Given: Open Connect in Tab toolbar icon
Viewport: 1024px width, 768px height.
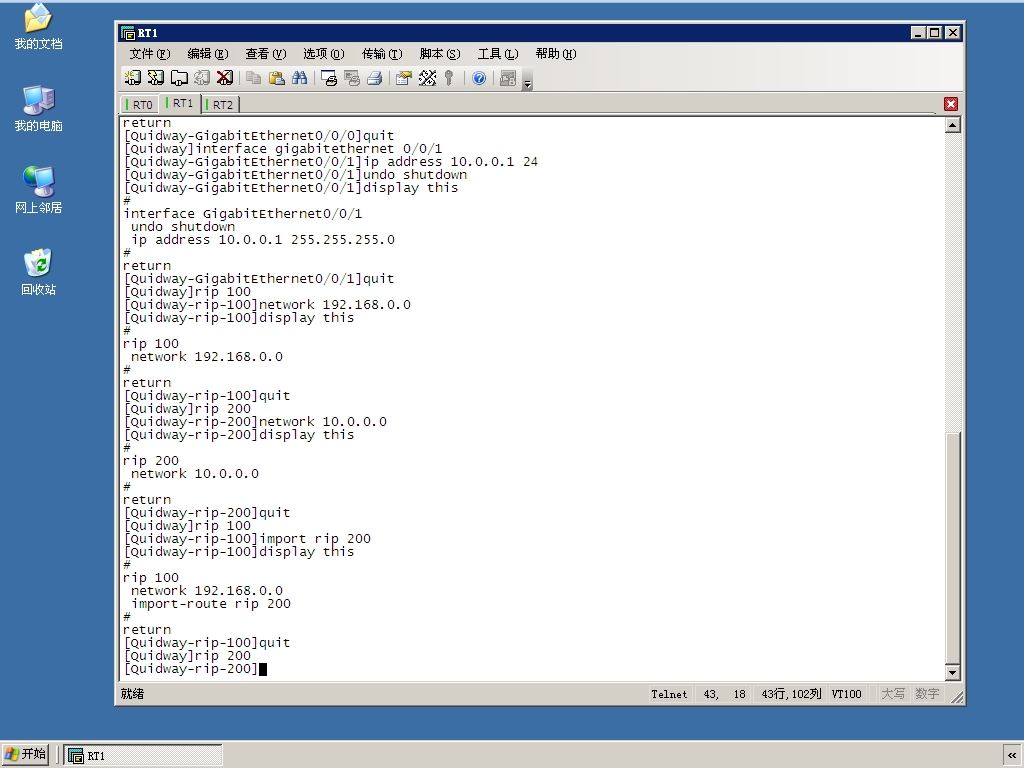Looking at the screenshot, I should point(179,78).
